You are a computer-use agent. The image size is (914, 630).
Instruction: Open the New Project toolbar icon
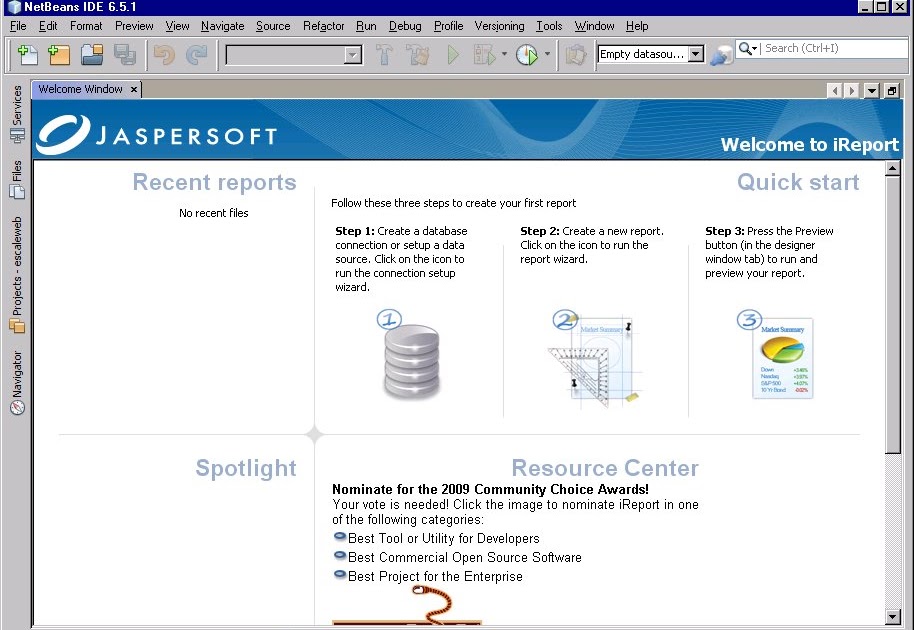click(58, 54)
